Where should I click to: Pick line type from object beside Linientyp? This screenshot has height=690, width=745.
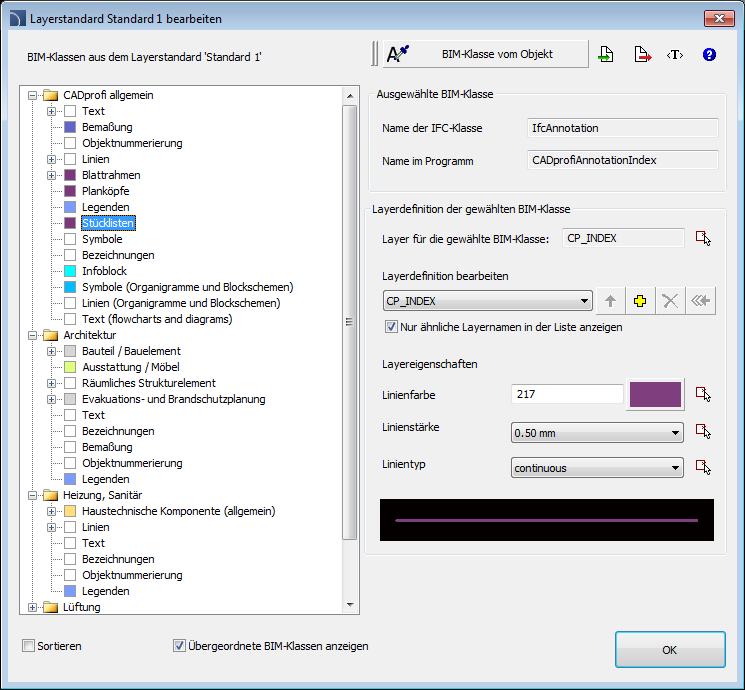tap(704, 467)
